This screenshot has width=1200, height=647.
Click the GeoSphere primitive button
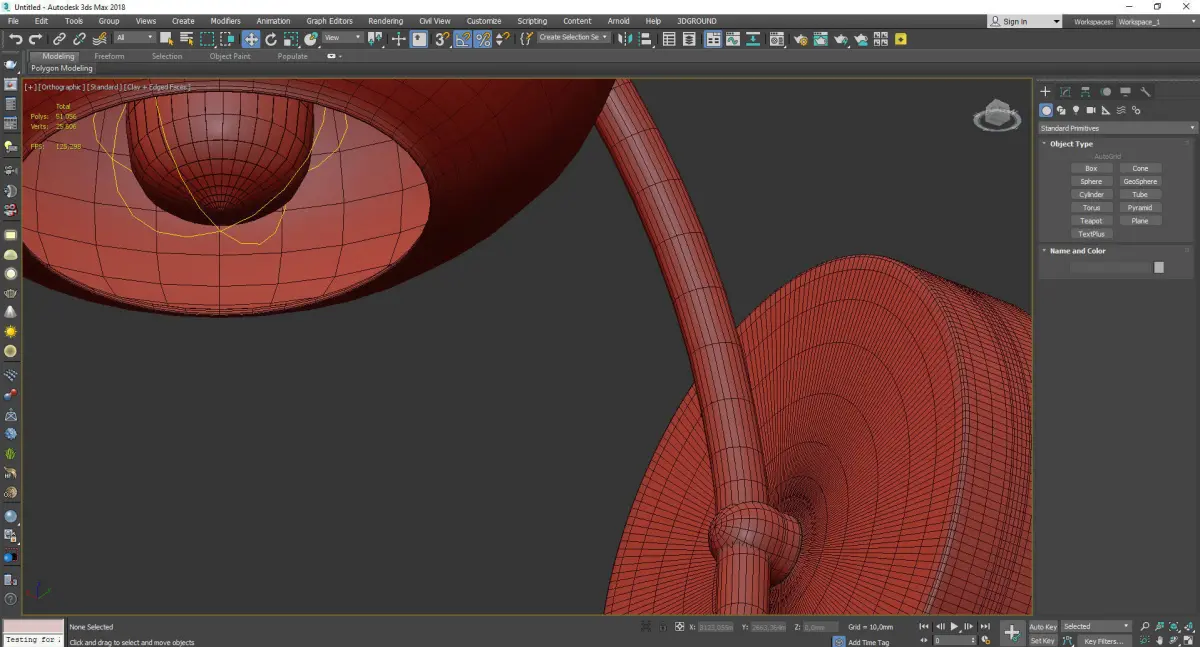point(1140,182)
